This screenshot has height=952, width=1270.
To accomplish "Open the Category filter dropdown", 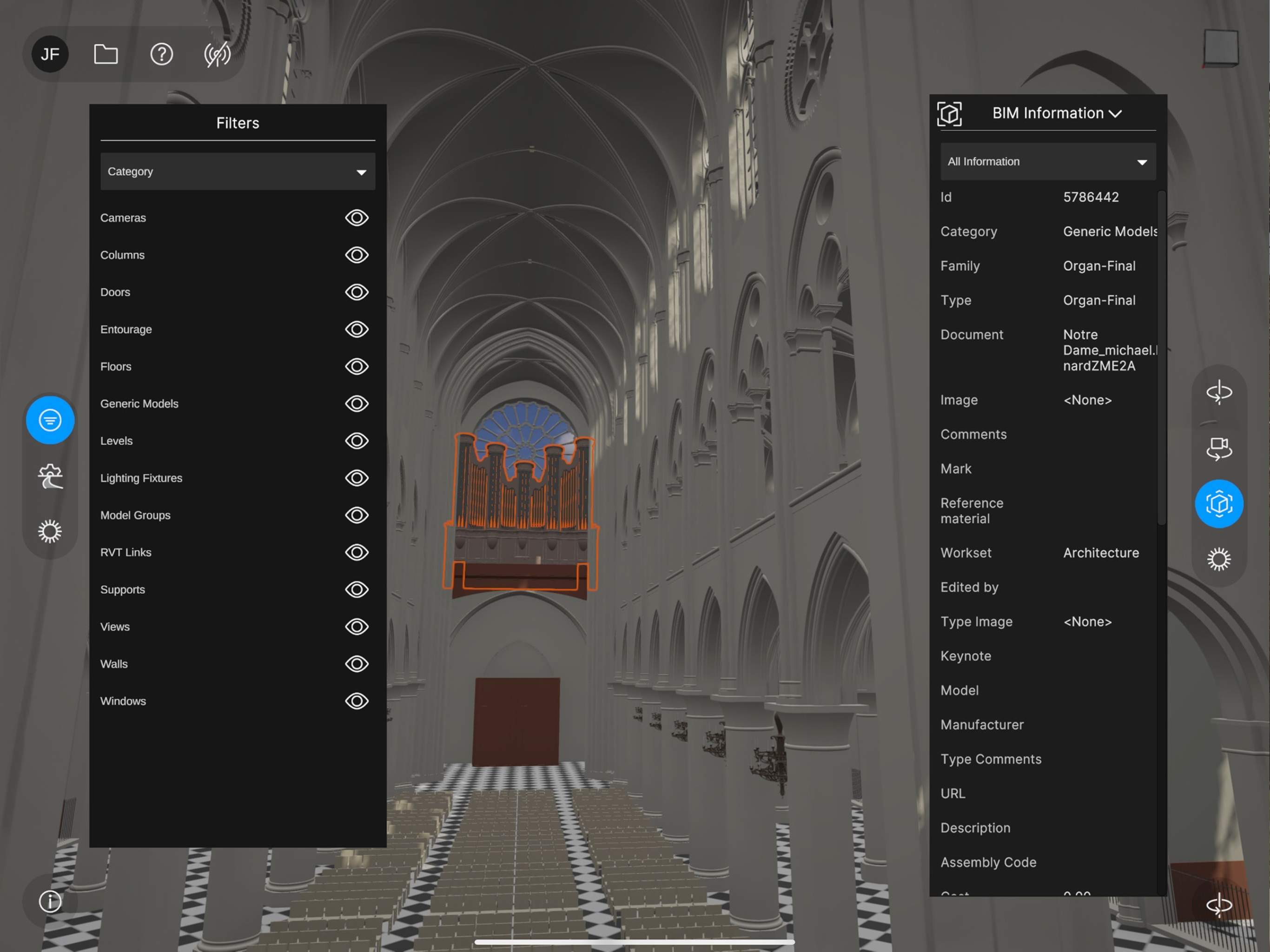I will pyautogui.click(x=238, y=171).
